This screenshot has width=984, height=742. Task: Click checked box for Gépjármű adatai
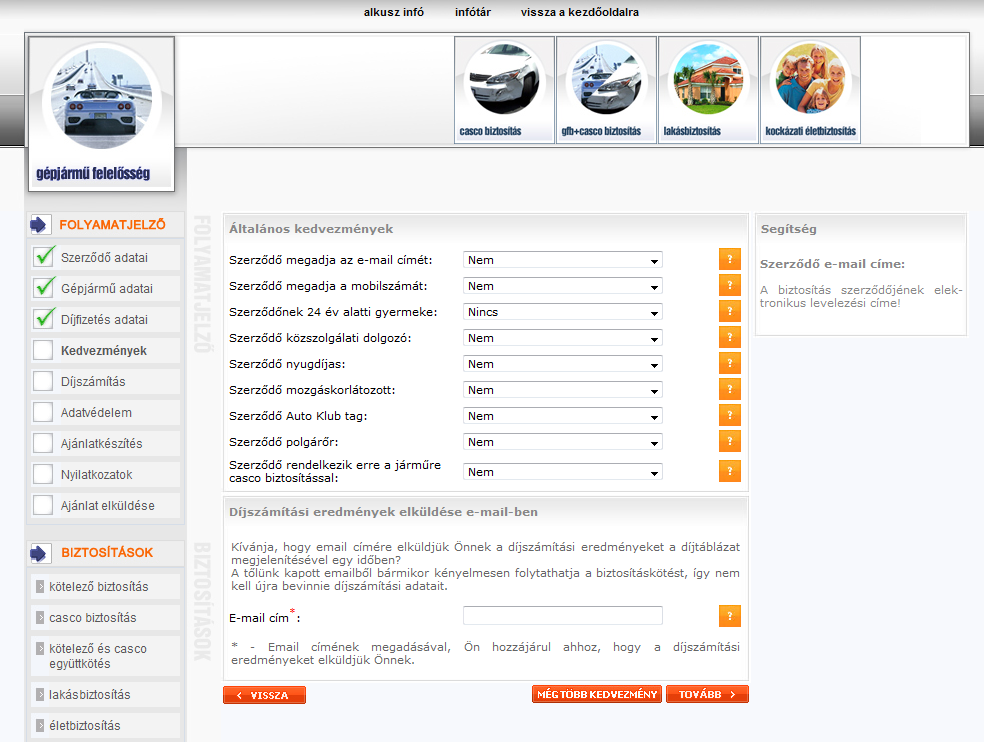[x=43, y=288]
